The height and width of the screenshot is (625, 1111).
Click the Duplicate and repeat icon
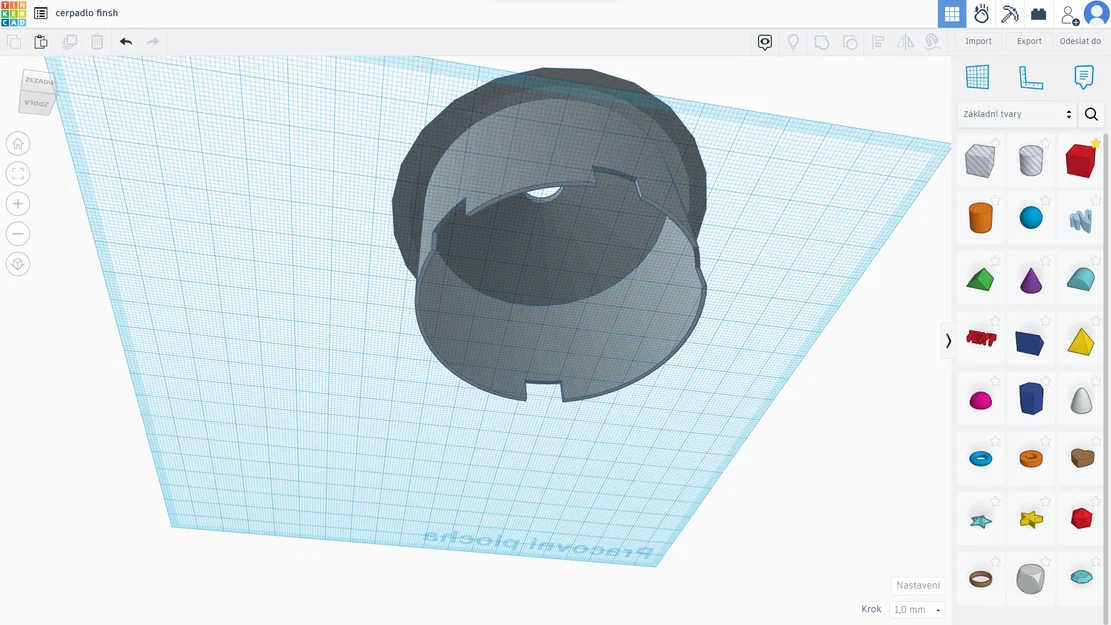[69, 42]
